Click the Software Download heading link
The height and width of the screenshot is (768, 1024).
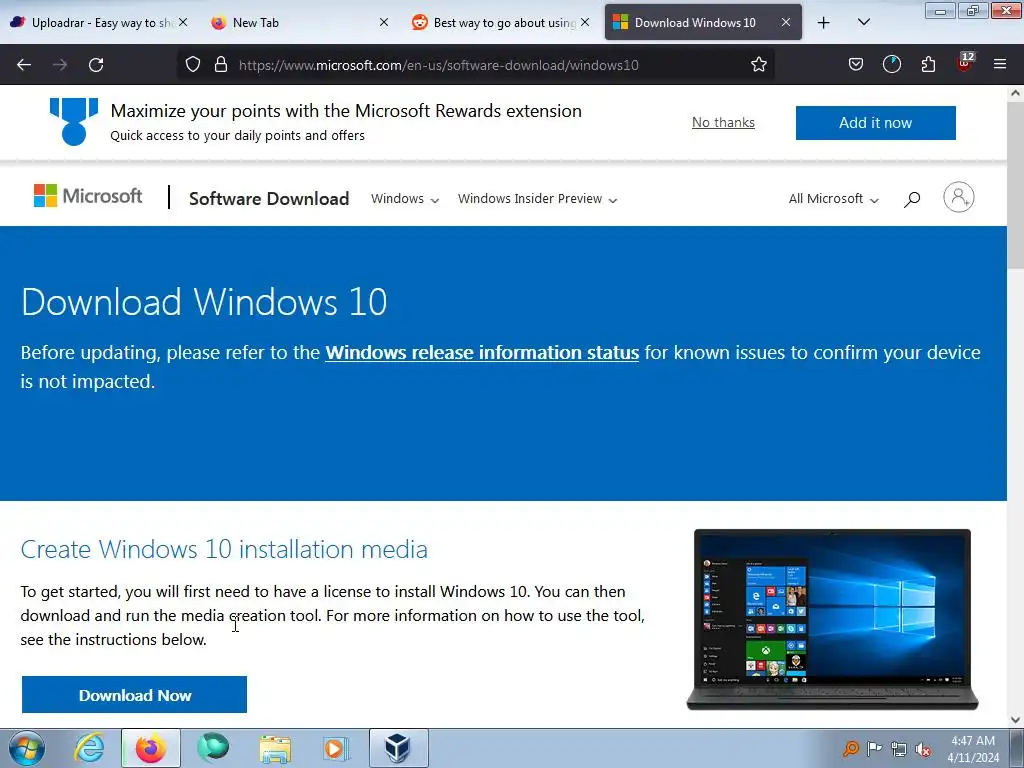[x=269, y=199]
